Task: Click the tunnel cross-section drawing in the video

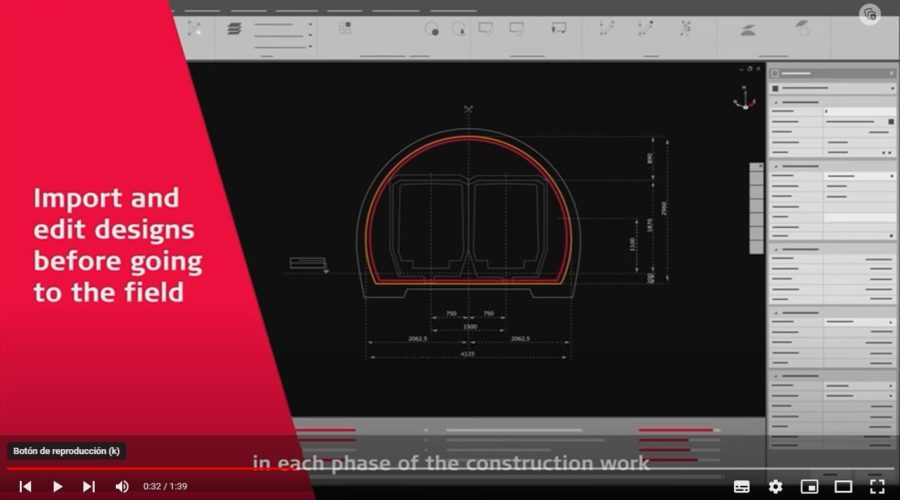Action: tap(469, 213)
